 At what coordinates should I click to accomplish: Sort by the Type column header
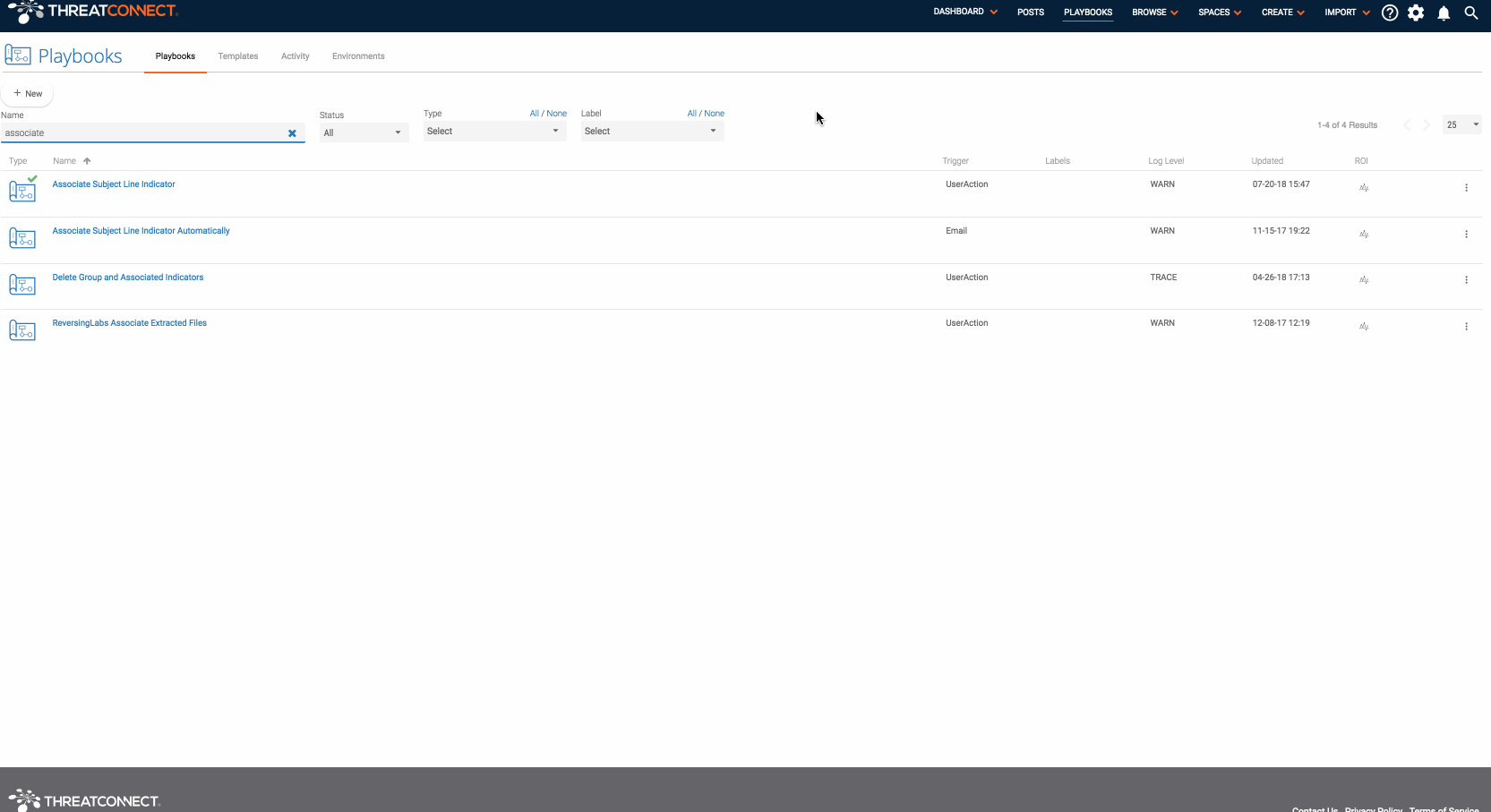pos(18,161)
